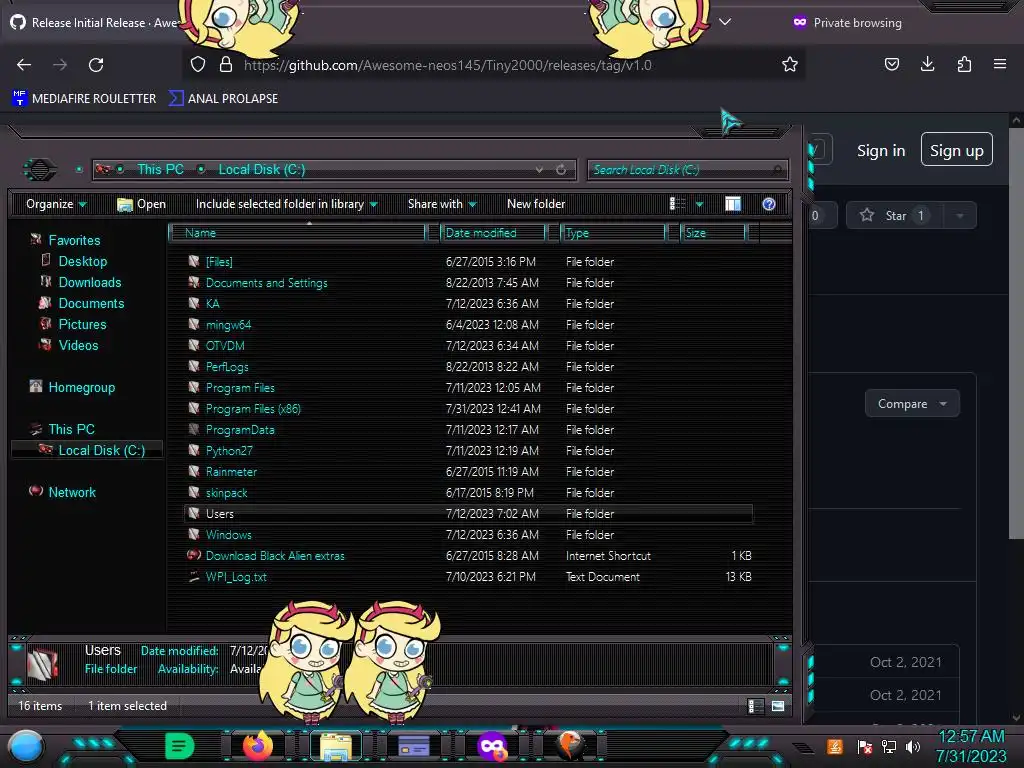
Task: Expand address bar history dropdown
Action: (539, 170)
